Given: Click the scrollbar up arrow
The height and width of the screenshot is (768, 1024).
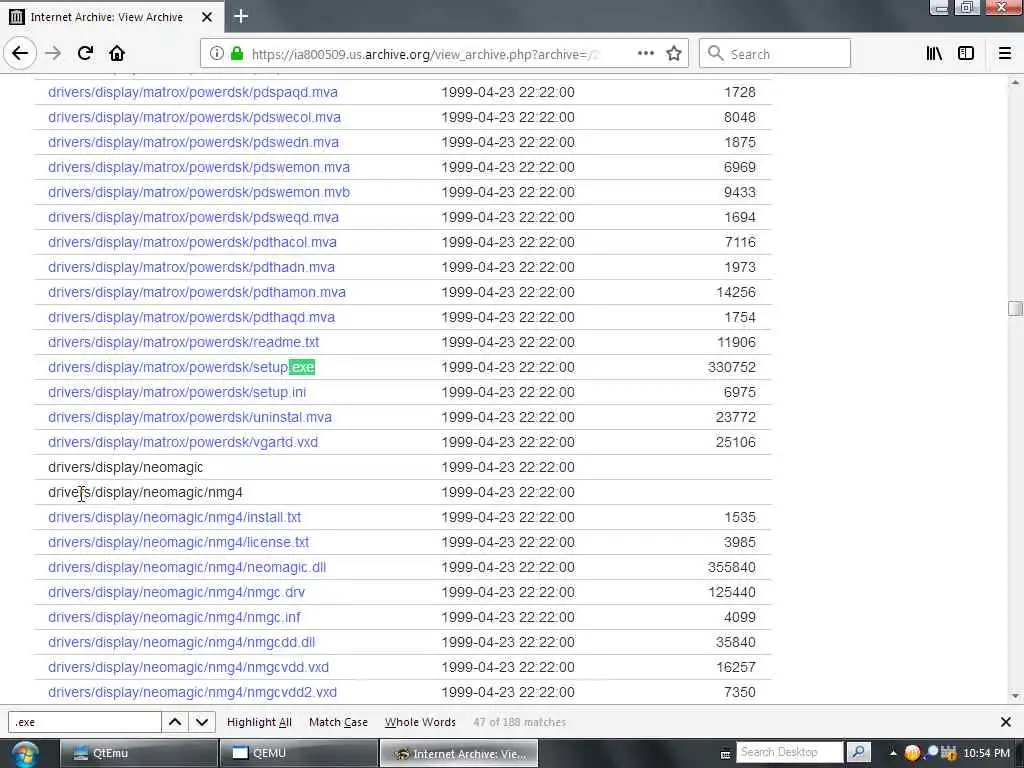Looking at the screenshot, I should coord(1015,83).
